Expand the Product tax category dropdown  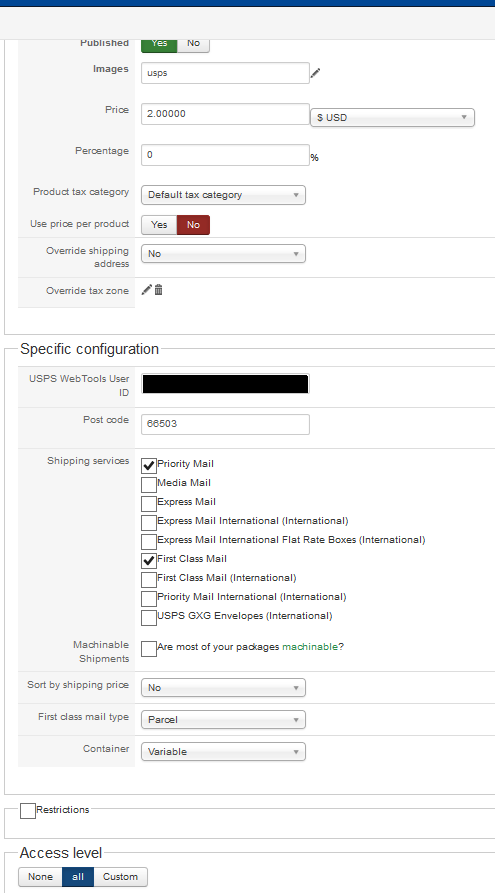click(223, 195)
